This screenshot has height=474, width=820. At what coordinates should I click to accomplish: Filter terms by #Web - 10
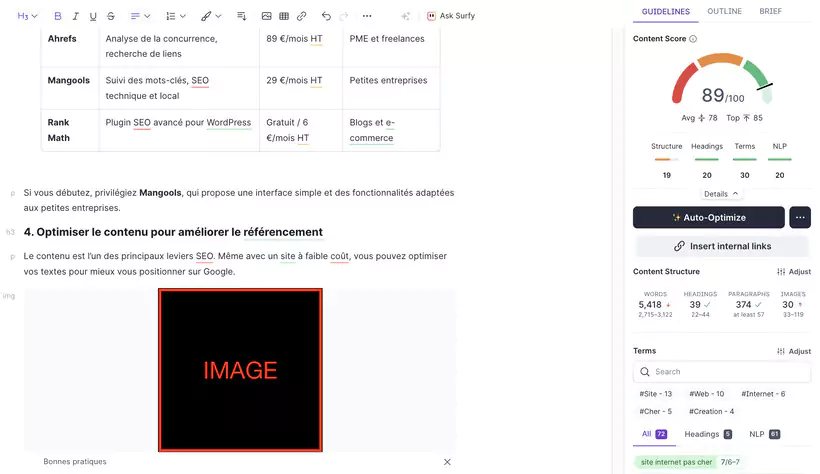coord(707,394)
